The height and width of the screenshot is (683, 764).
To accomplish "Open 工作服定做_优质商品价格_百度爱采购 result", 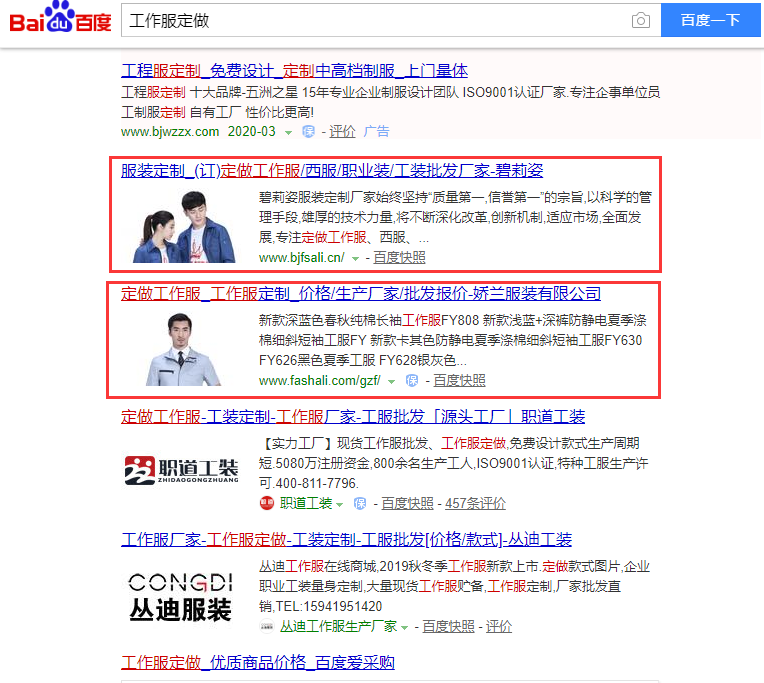I will click(258, 663).
